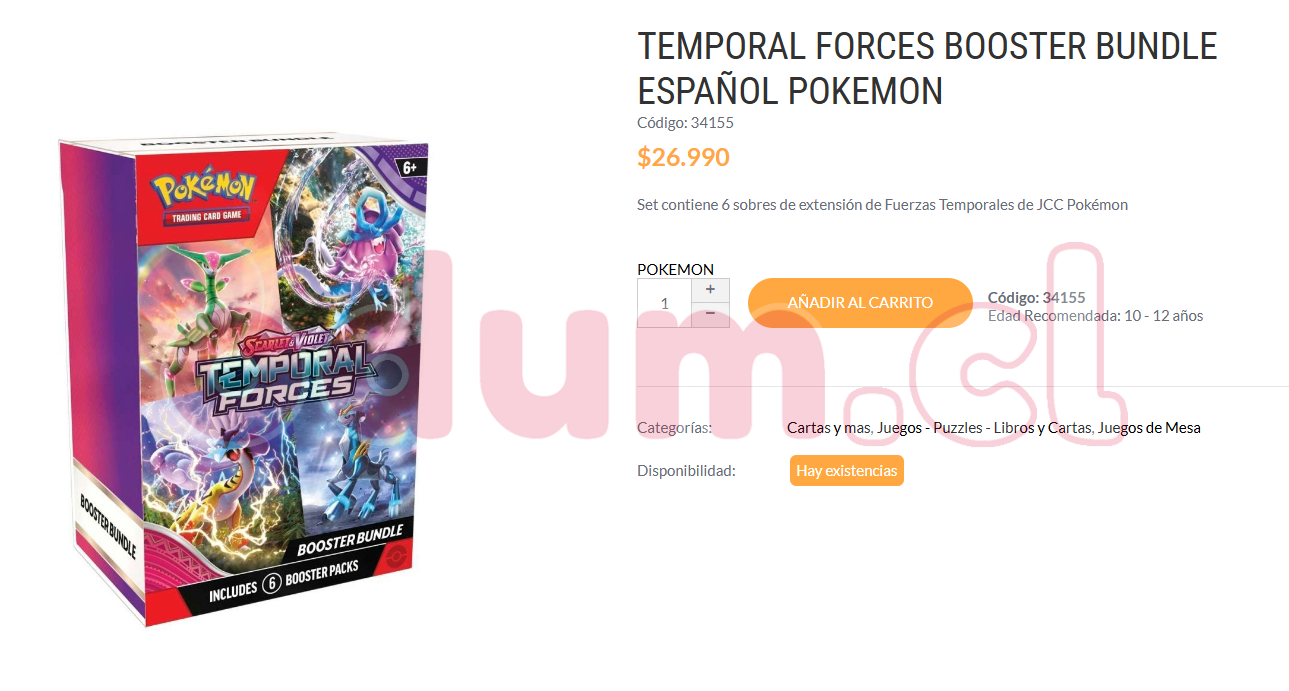Add product with Añadir al carrito
The image size is (1289, 691).
coord(860,303)
